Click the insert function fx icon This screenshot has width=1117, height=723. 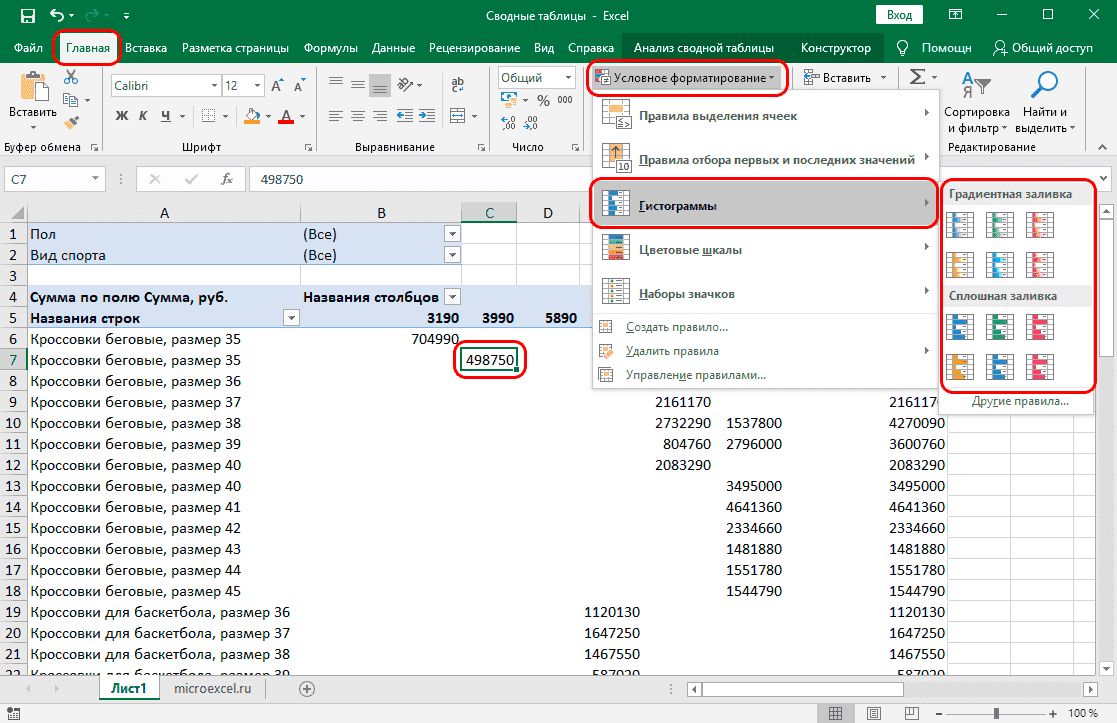[227, 180]
